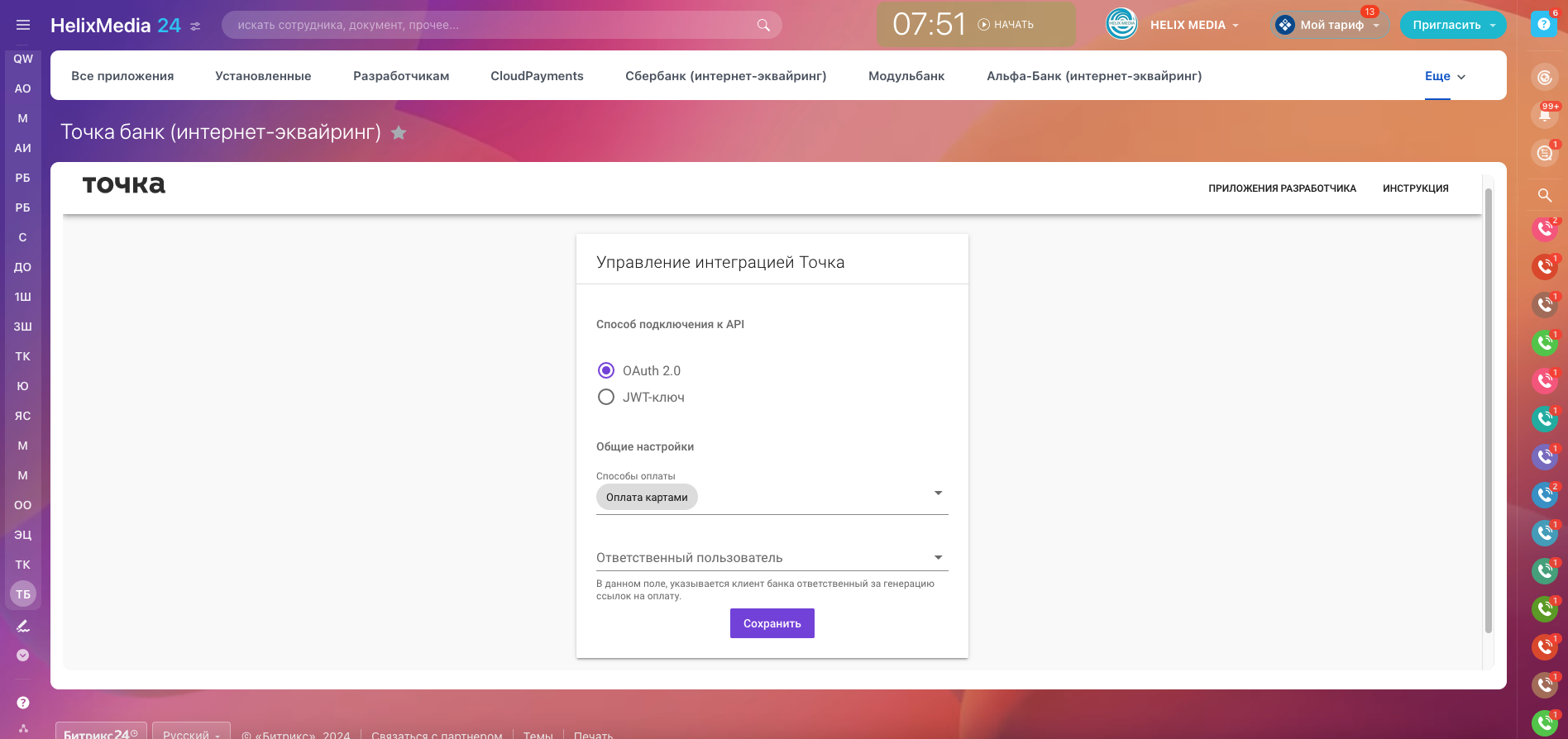Click the question-mark help icon at bottom left

tap(23, 703)
